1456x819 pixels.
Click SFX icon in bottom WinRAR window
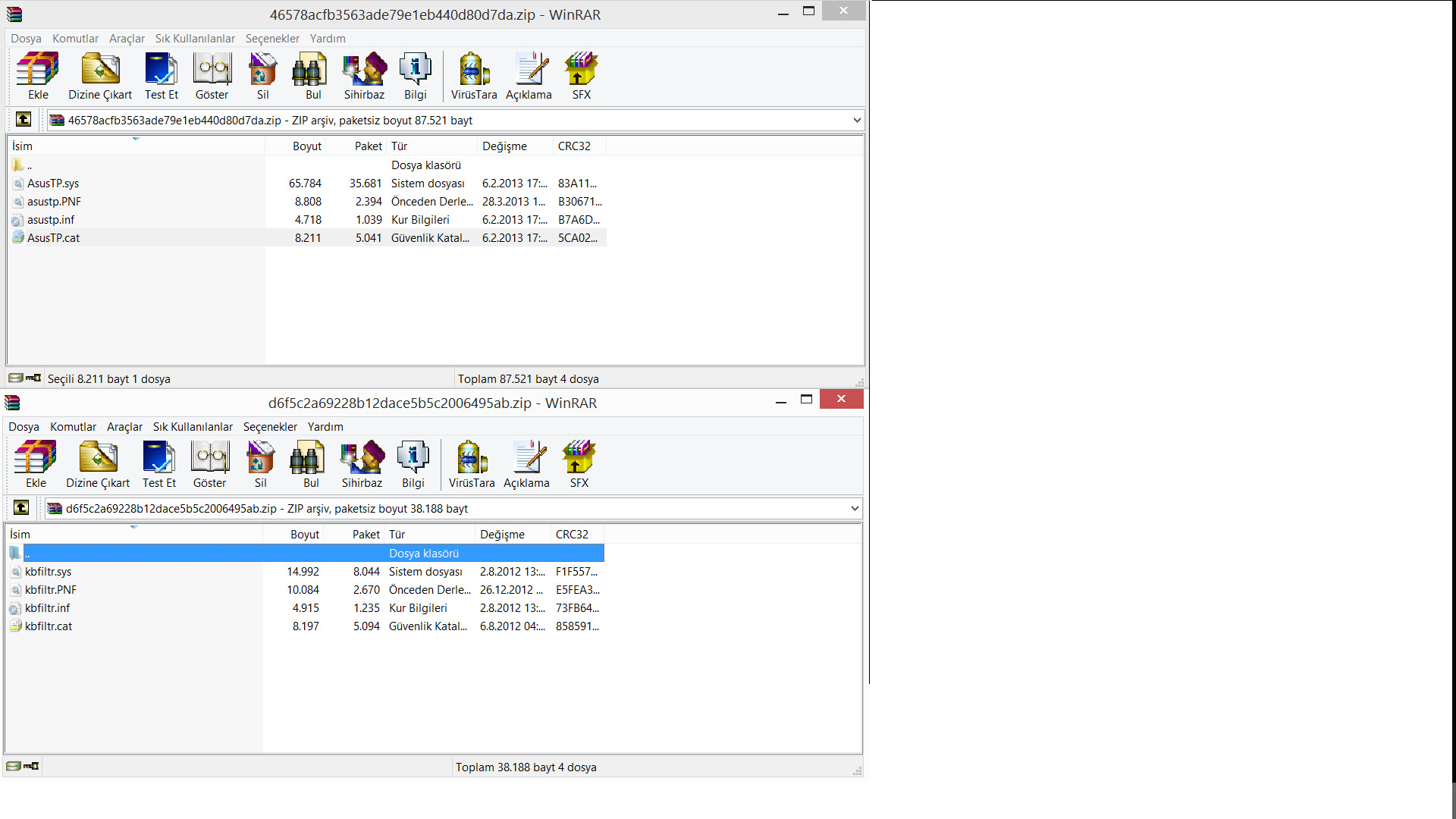point(579,464)
